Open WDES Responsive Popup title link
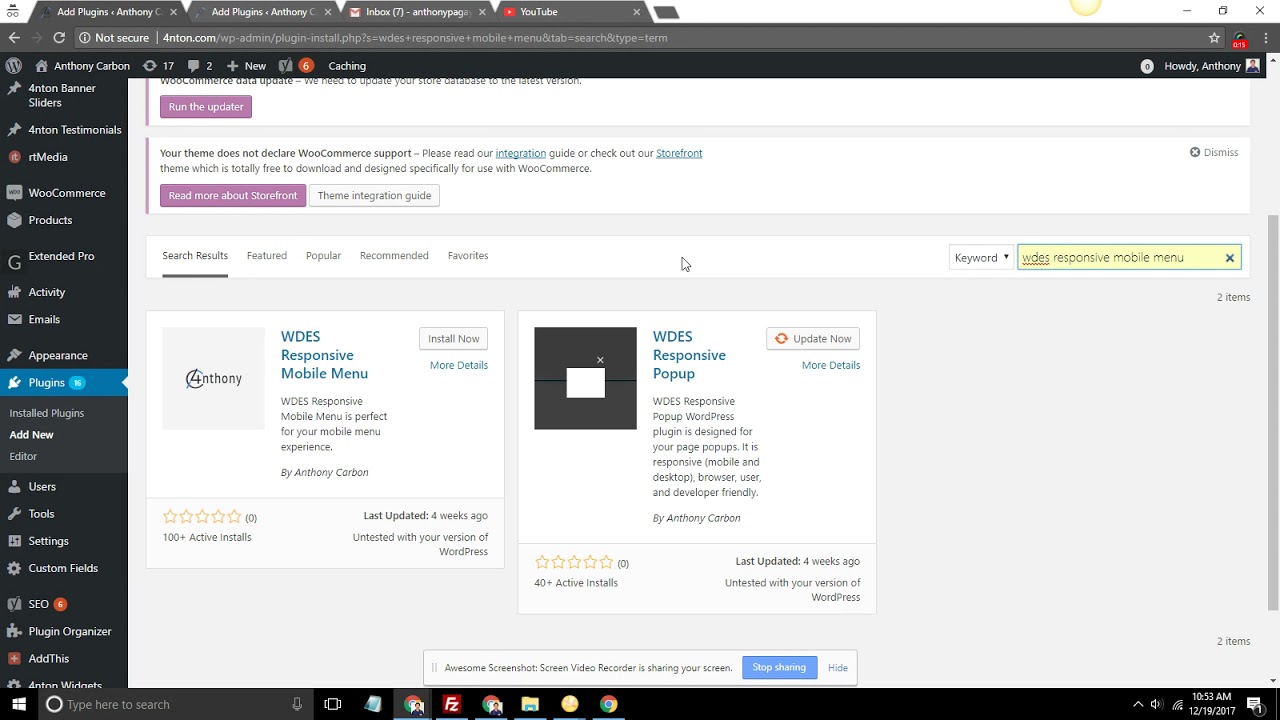This screenshot has width=1280, height=720. tap(689, 355)
